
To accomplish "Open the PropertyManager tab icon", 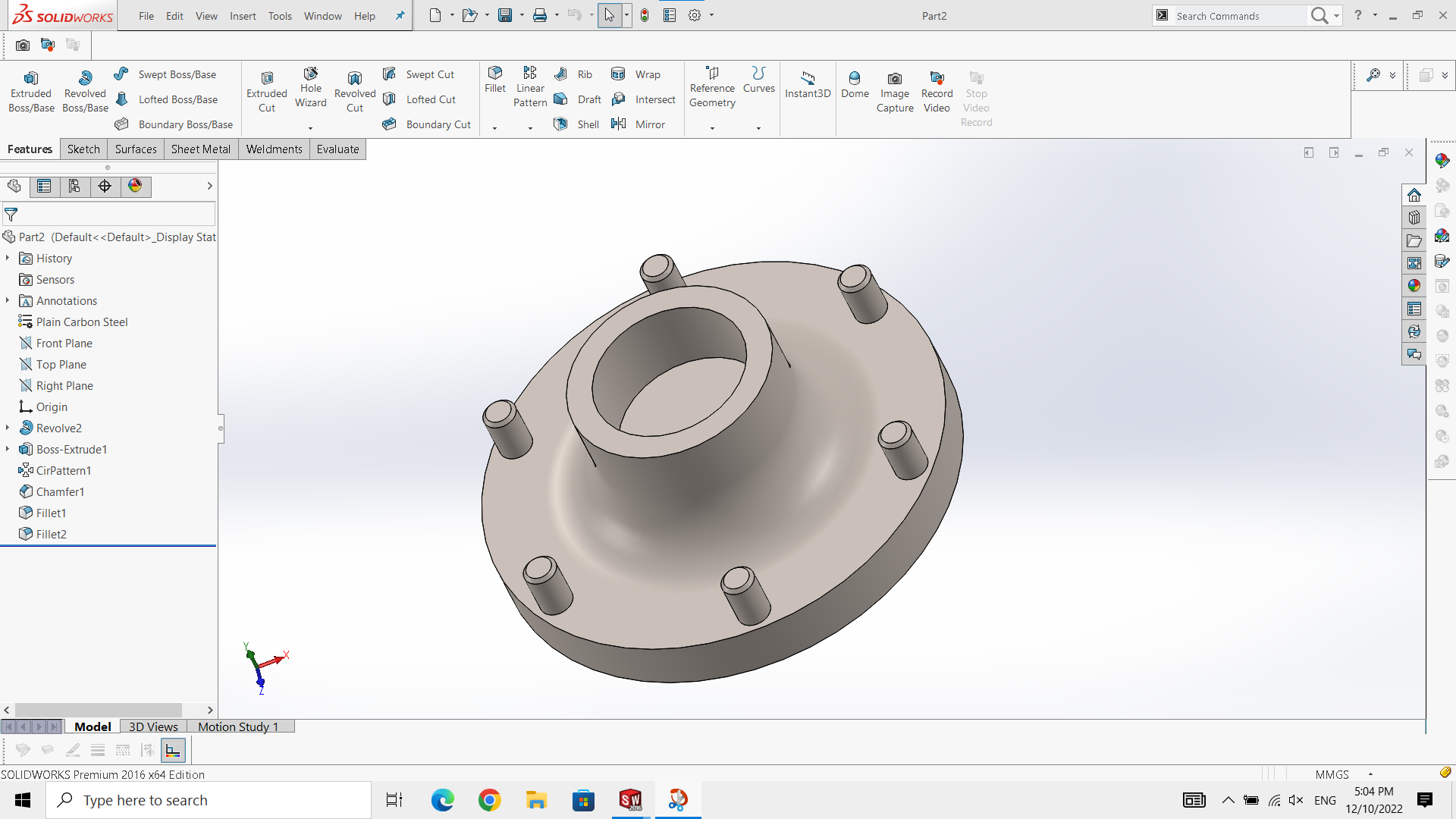I will [x=44, y=187].
